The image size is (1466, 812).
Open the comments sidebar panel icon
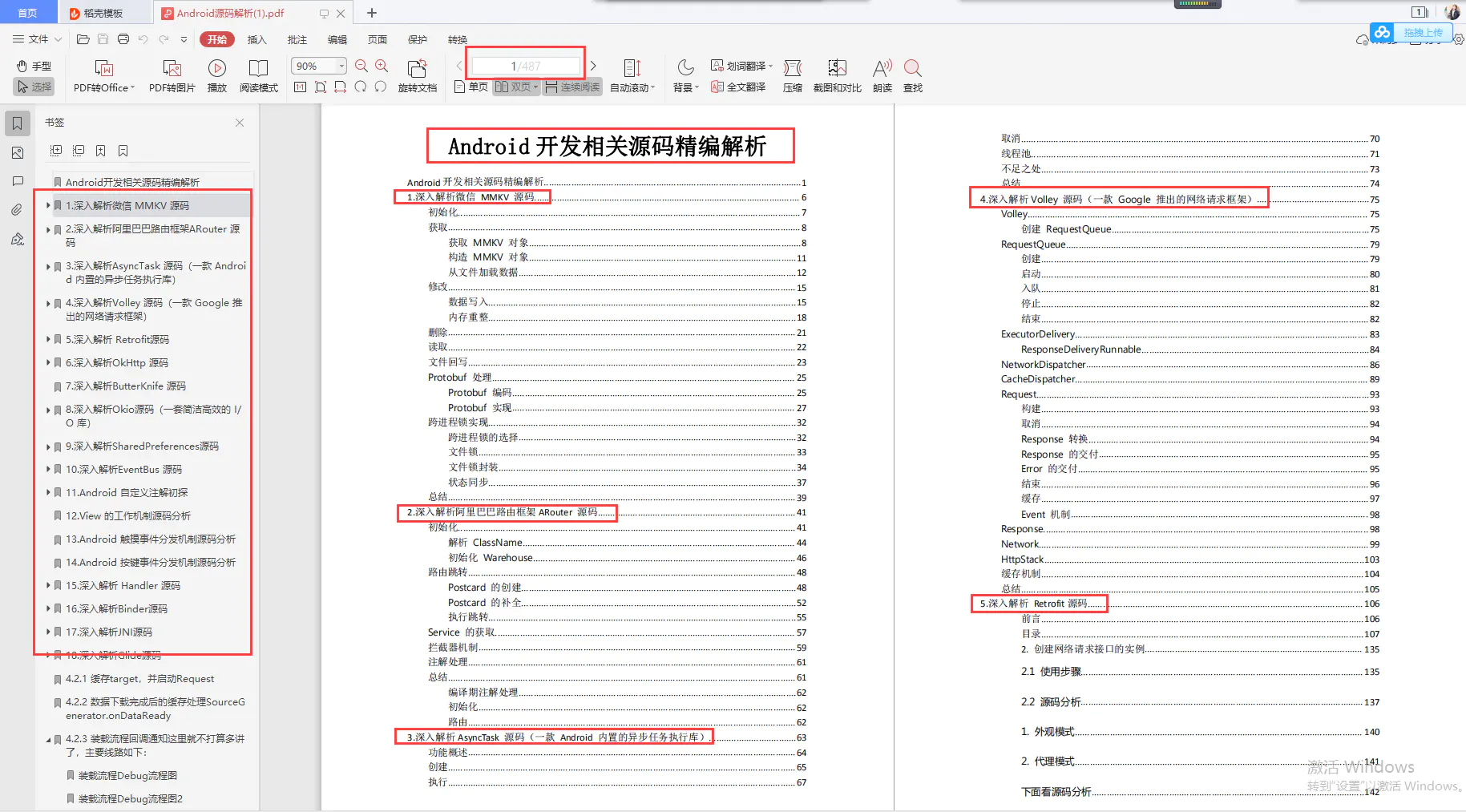[17, 181]
